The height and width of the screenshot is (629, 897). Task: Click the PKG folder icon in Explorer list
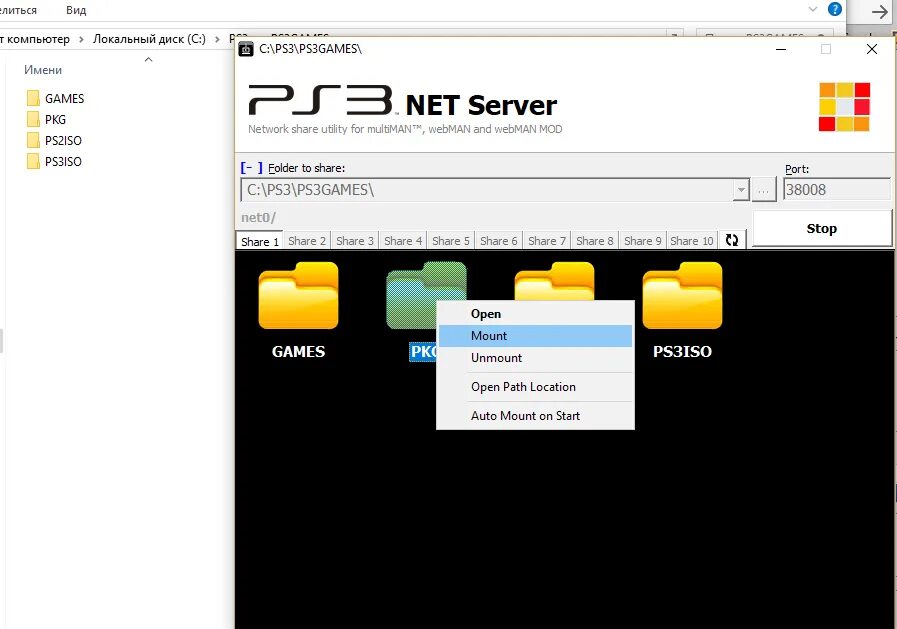[33, 120]
